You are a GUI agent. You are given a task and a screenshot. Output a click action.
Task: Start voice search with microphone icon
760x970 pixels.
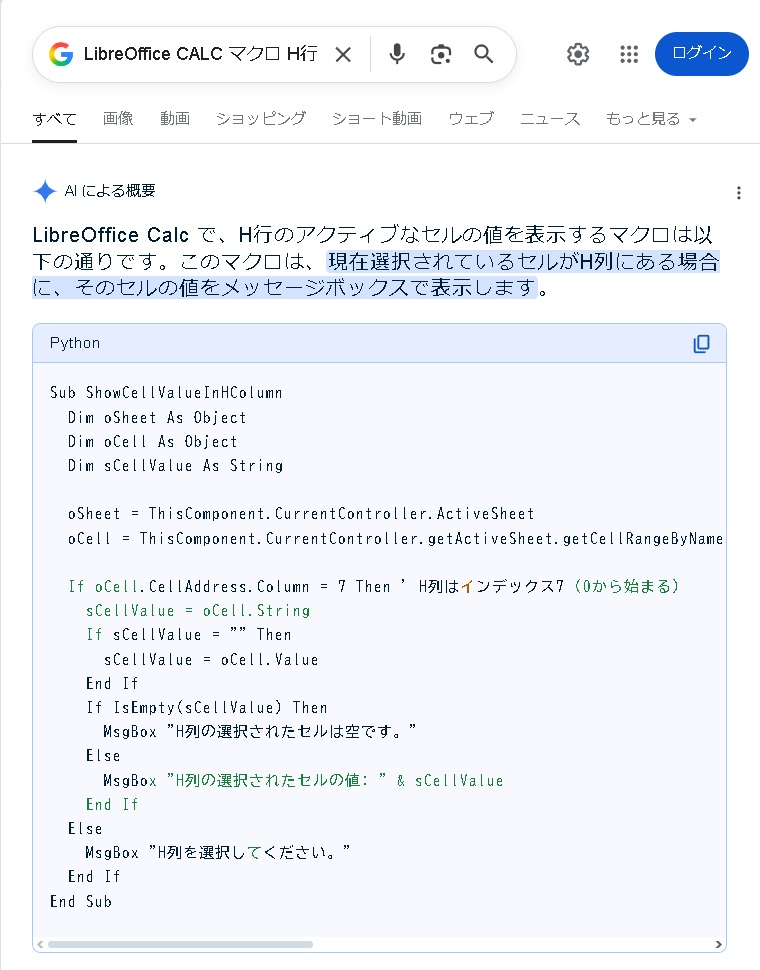coord(397,54)
